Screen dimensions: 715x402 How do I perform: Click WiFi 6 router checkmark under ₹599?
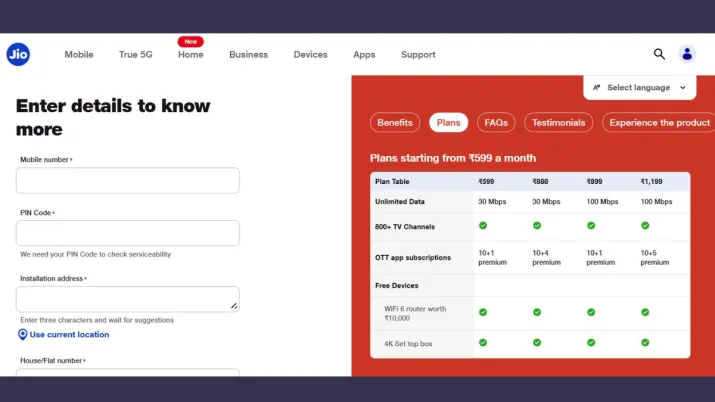[483, 312]
